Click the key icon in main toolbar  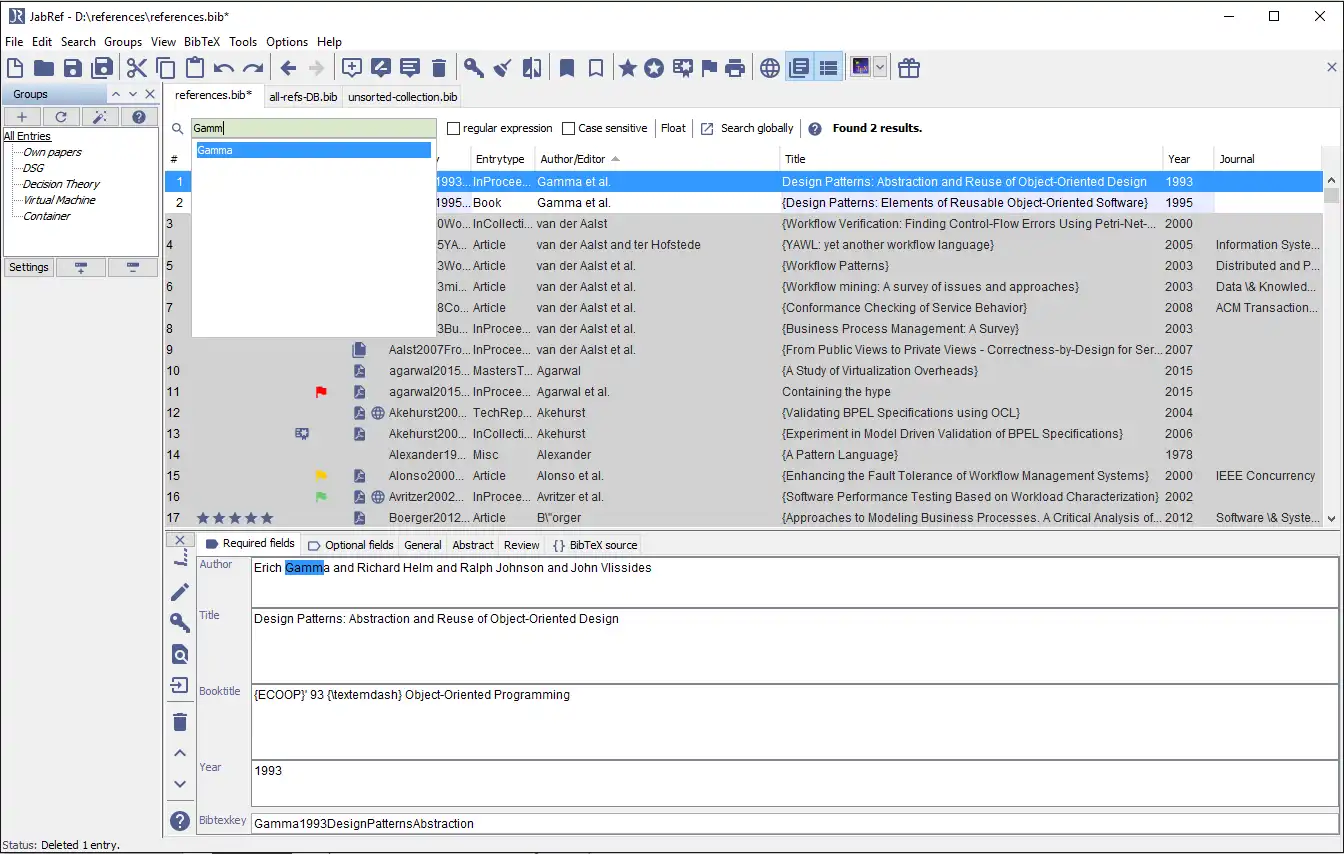[473, 68]
